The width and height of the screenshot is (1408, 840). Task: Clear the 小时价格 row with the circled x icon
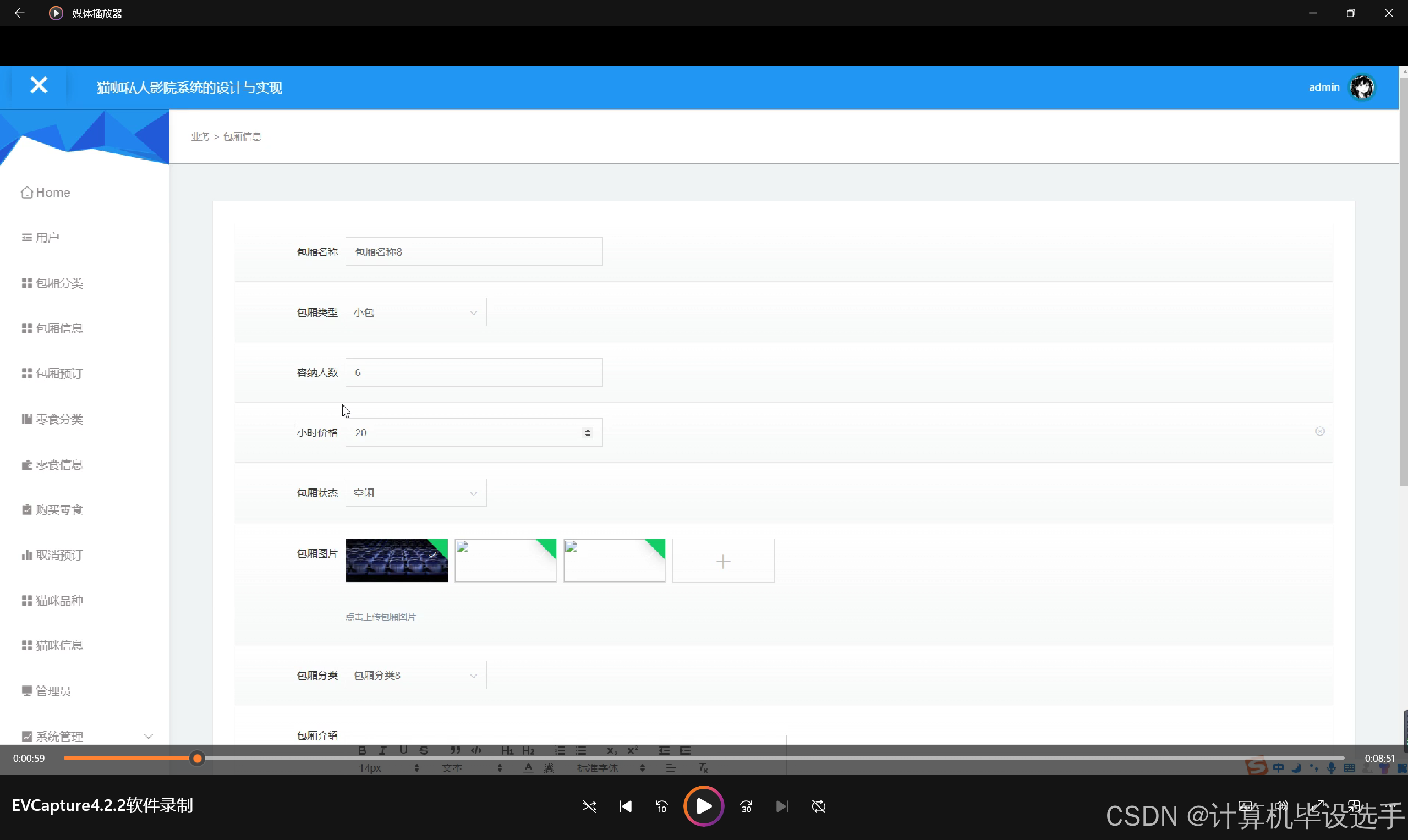tap(1319, 431)
